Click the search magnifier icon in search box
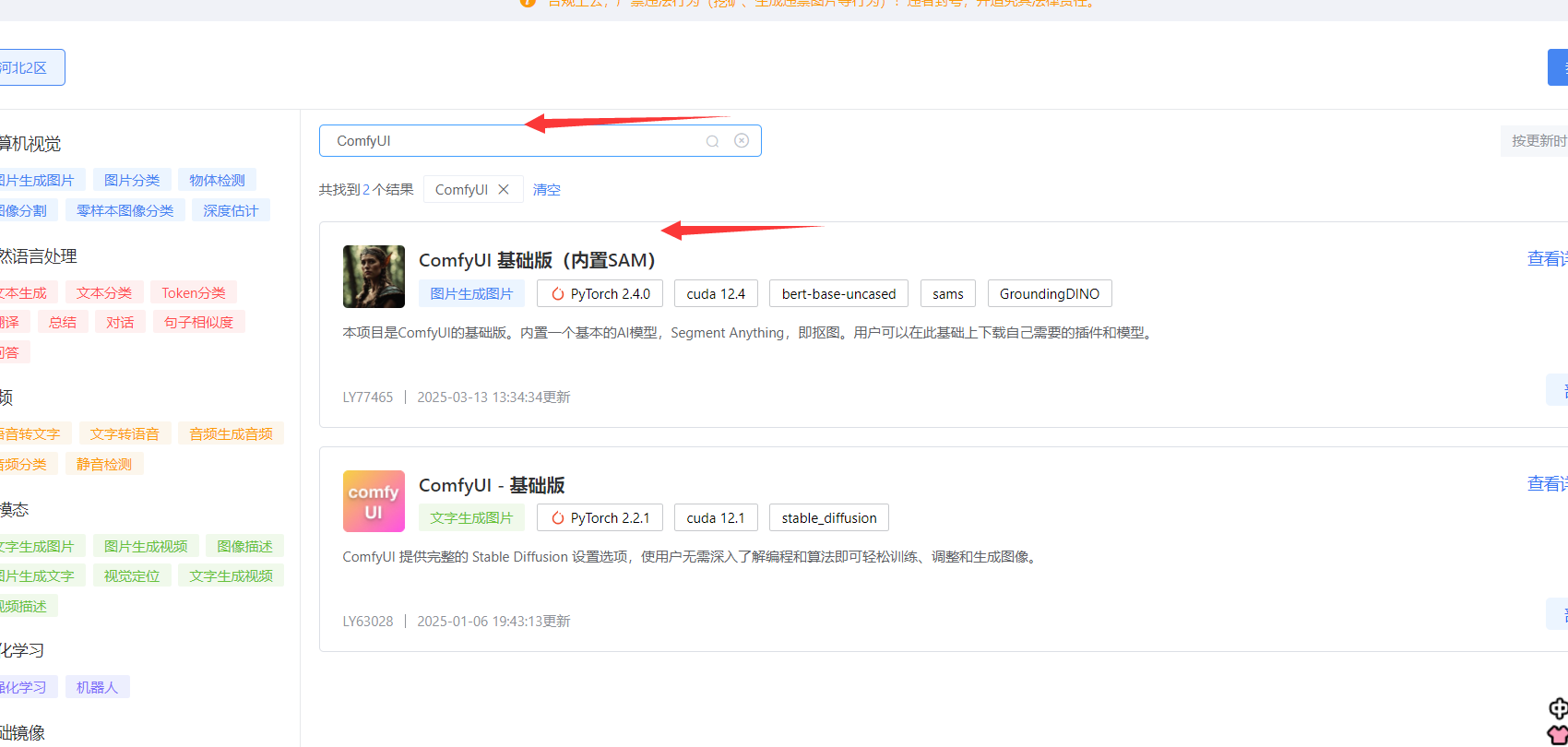This screenshot has height=747, width=1568. (712, 141)
